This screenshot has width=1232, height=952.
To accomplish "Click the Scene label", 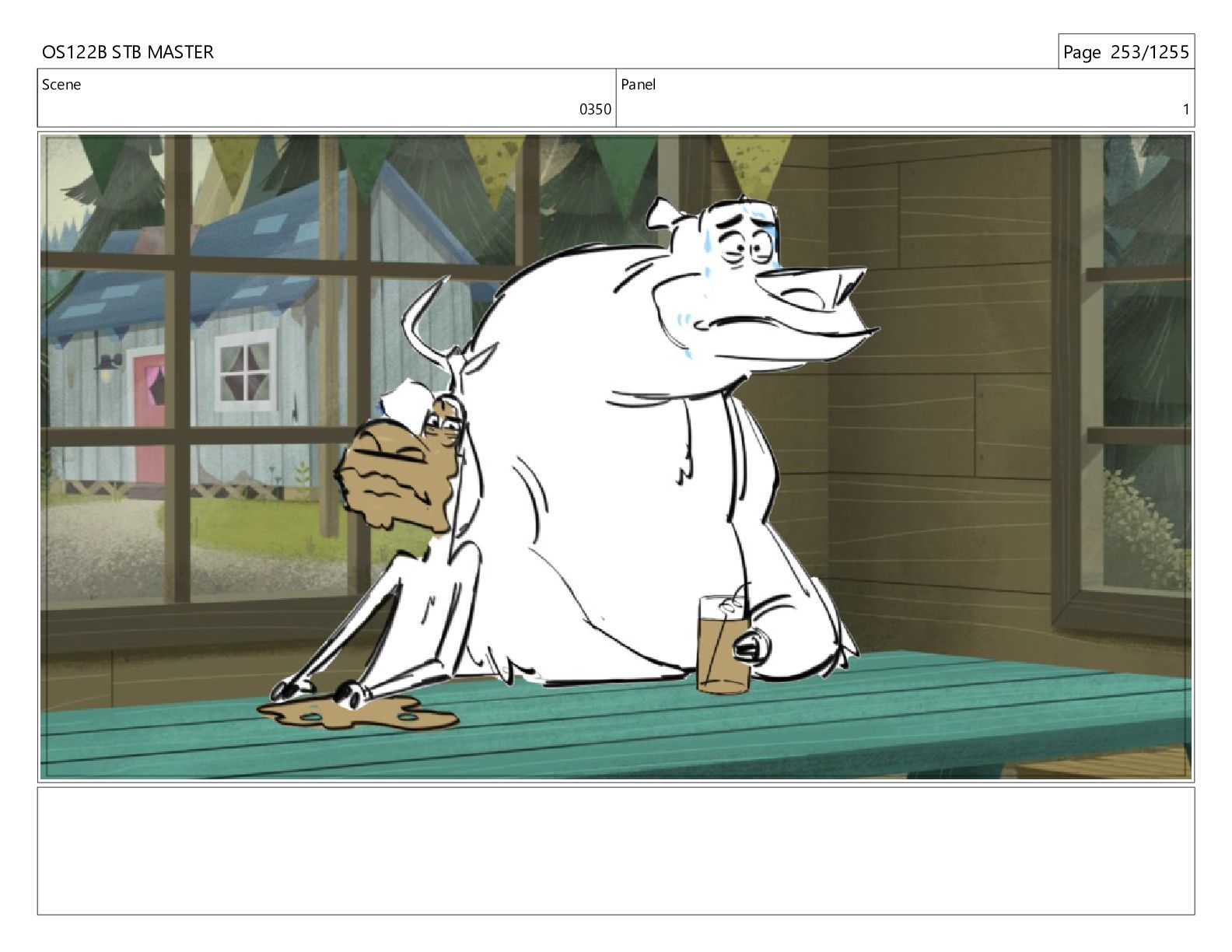I will pos(61,85).
